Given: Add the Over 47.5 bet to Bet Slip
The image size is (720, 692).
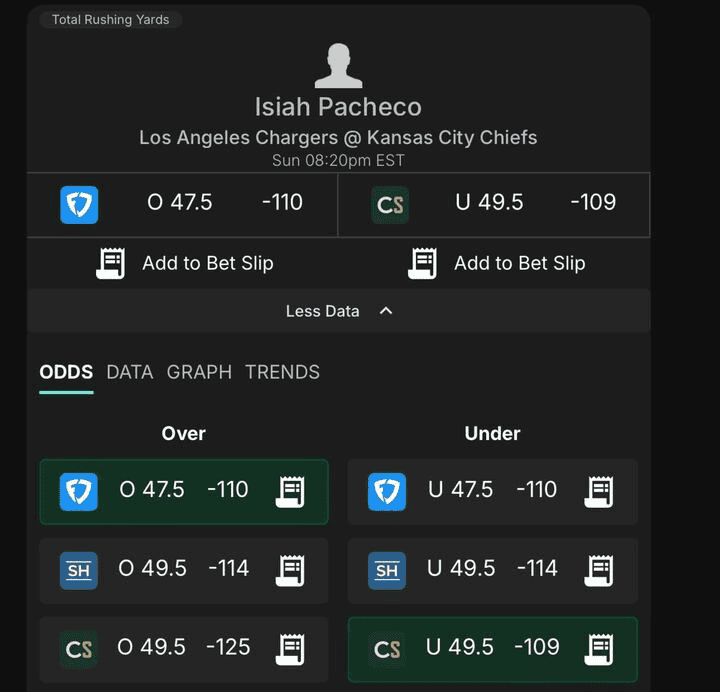Looking at the screenshot, I should pyautogui.click(x=185, y=263).
